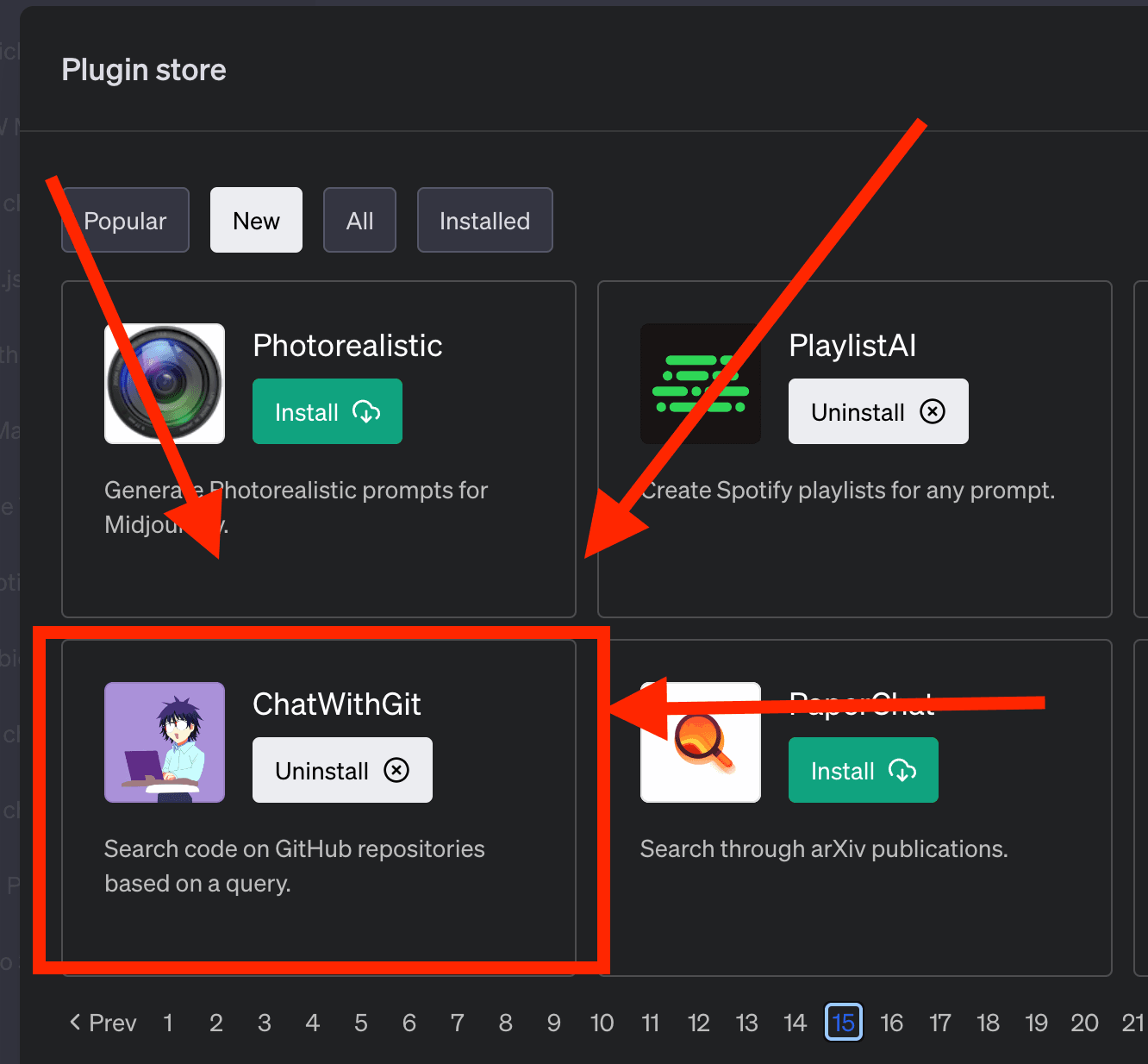Screen dimensions: 1148x1064
Task: Go to page 3
Action: coord(265,1023)
